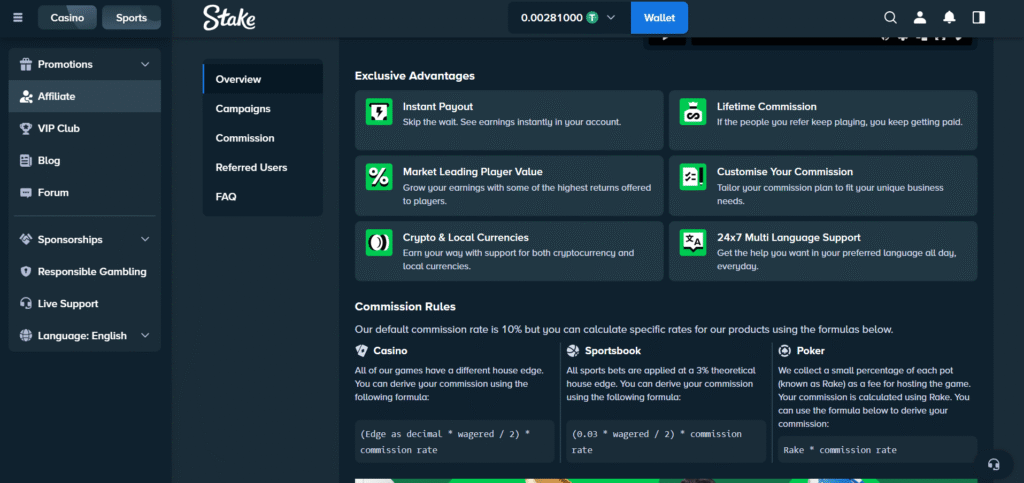Screen dimensions: 1024x483
Task: Click the notifications bell icon
Action: (x=949, y=17)
